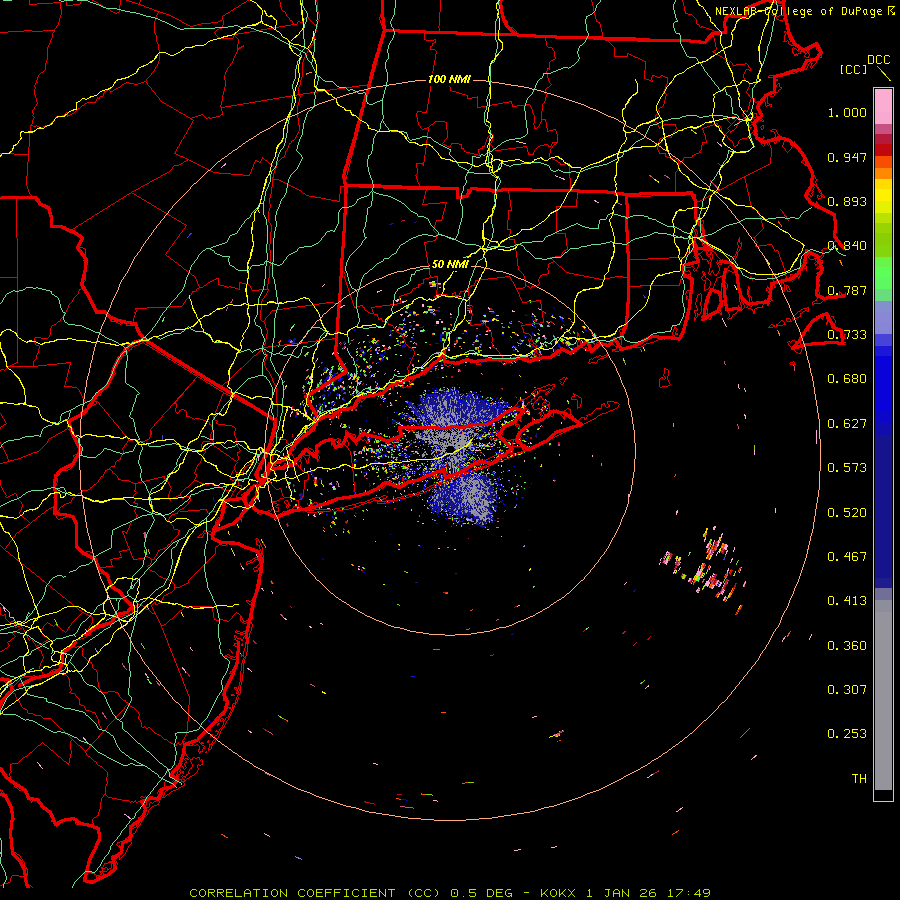Viewport: 900px width, 900px height.
Task: Click the 0.307 legend value
Action: click(x=847, y=690)
